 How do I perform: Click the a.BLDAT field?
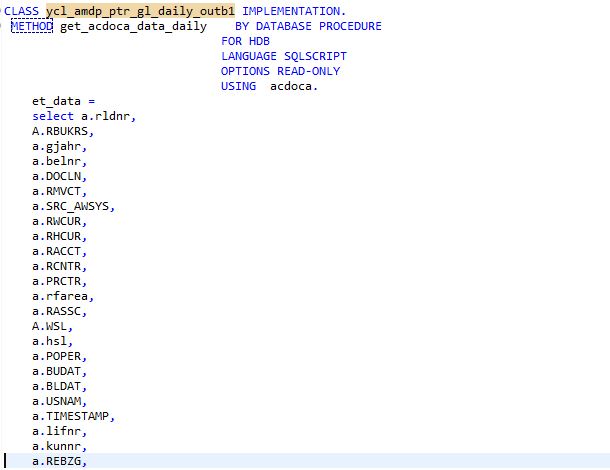(60, 386)
